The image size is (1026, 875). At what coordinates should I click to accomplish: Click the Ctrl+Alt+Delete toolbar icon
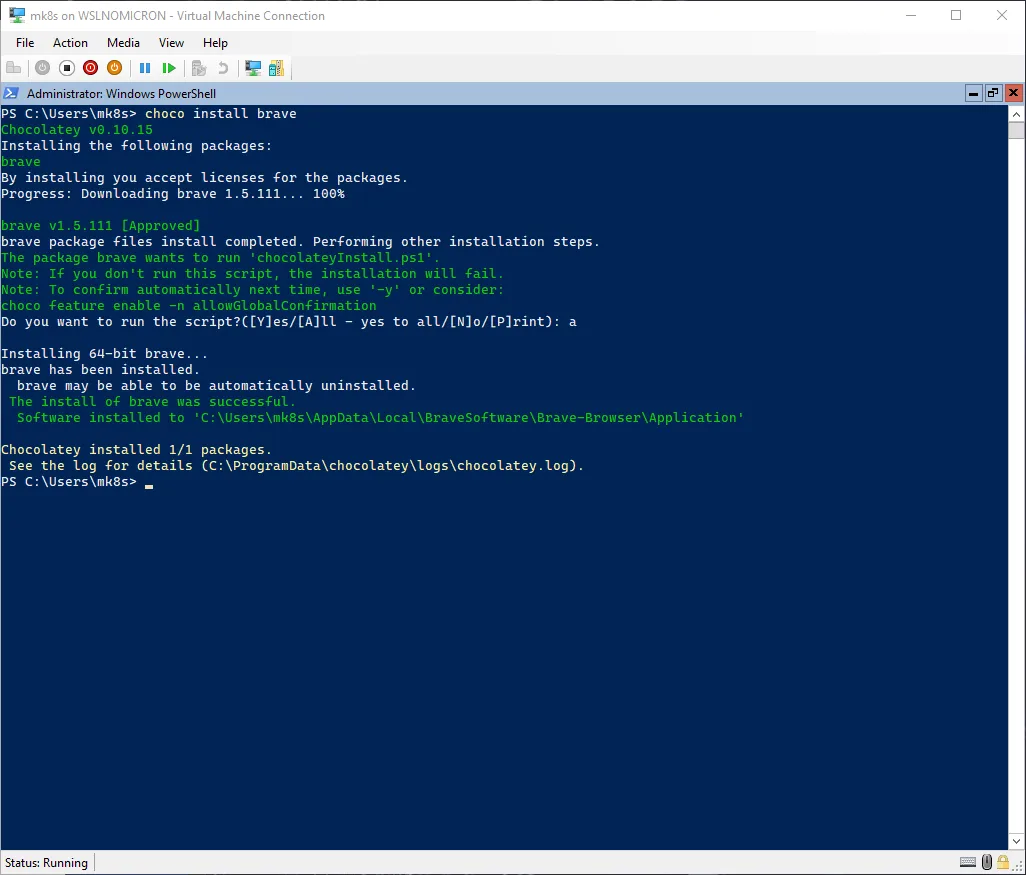point(14,68)
